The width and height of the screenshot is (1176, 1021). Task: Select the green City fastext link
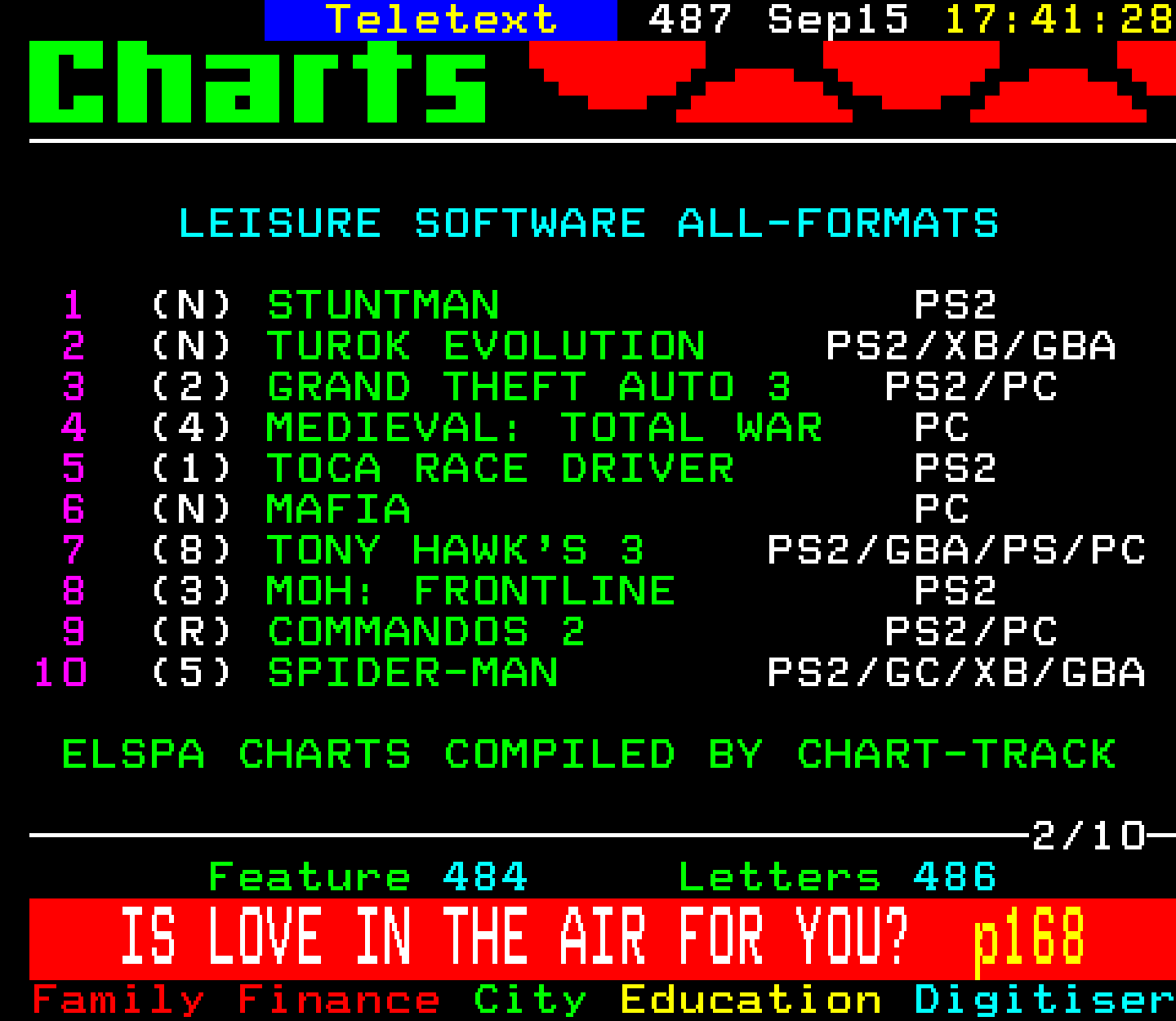tap(530, 1001)
